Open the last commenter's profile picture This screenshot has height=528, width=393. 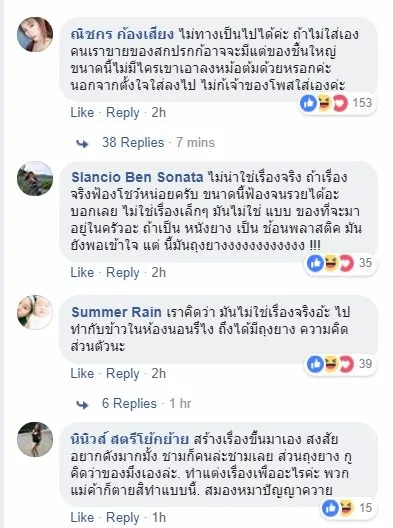35,439
